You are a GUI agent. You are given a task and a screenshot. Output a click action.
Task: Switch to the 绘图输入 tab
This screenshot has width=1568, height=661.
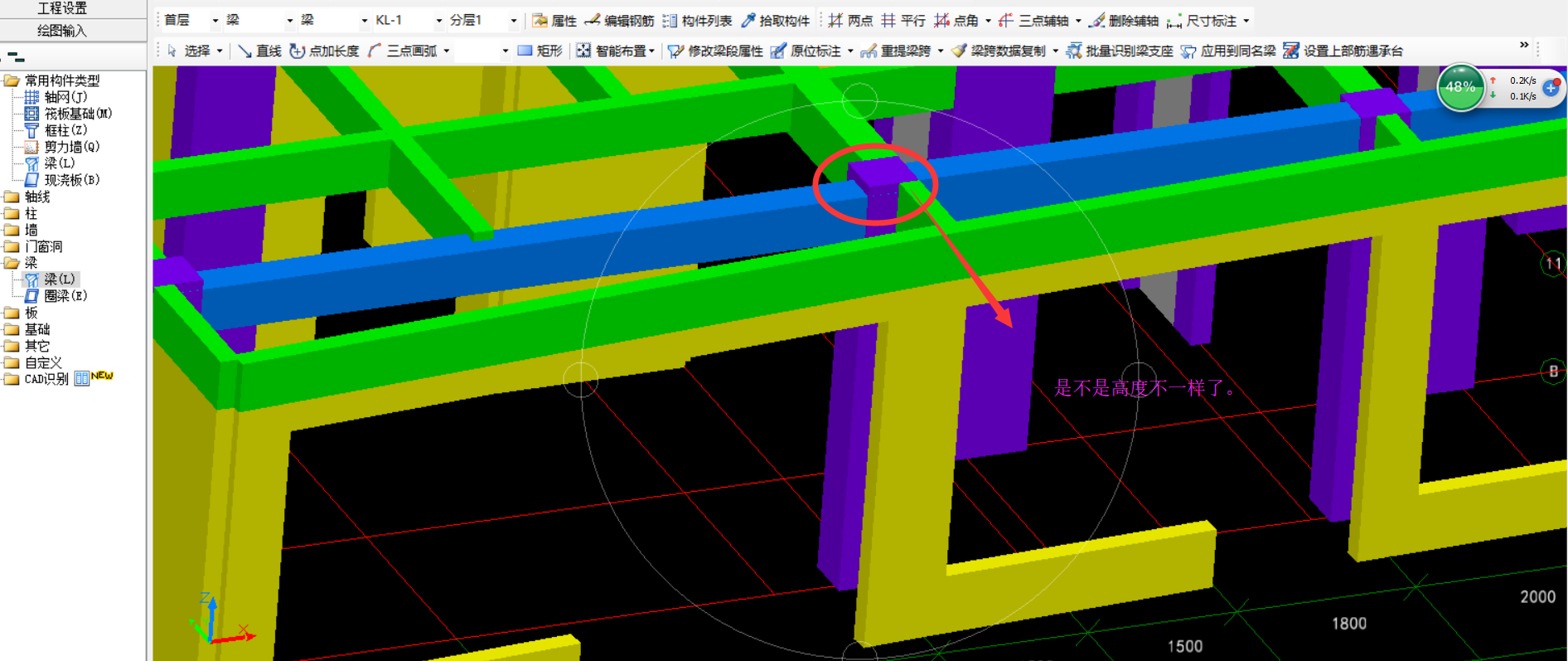(x=62, y=31)
